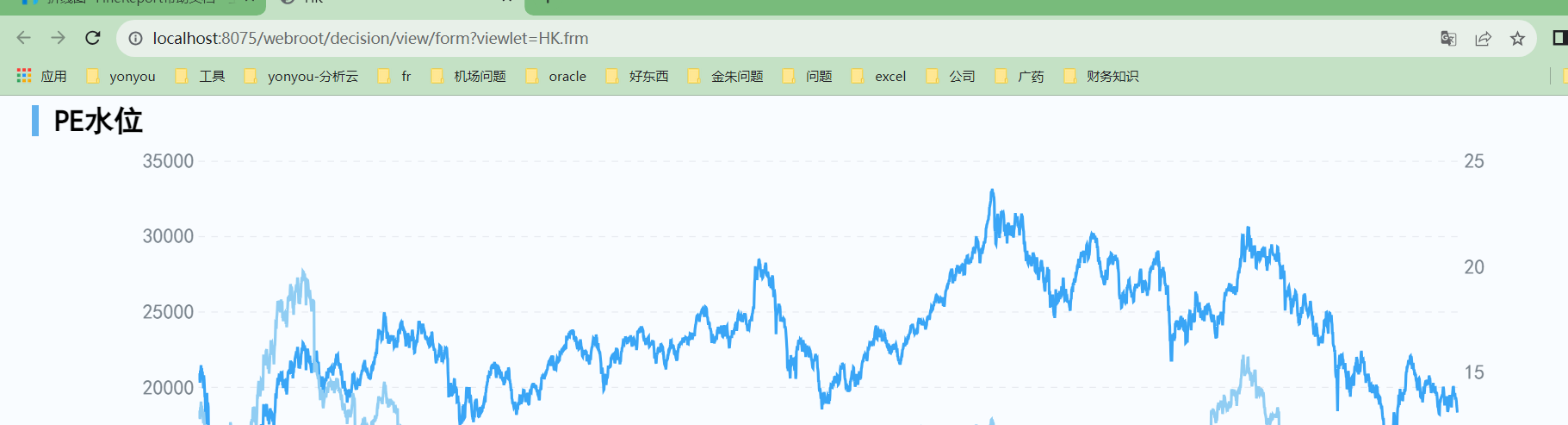View site information icon in address bar
The width and height of the screenshot is (1568, 425).
click(135, 38)
